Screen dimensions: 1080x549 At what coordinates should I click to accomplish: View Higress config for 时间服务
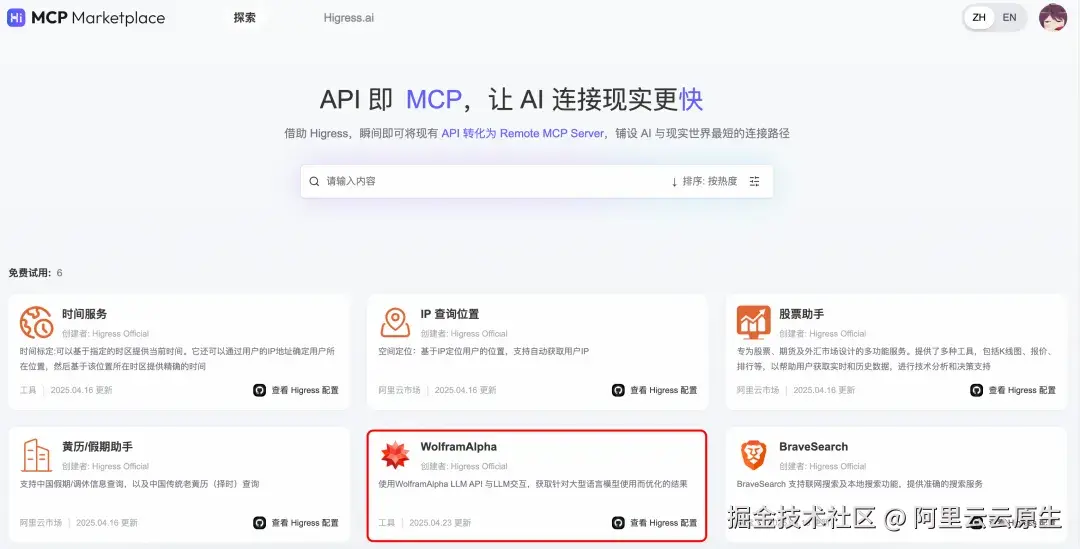point(304,390)
